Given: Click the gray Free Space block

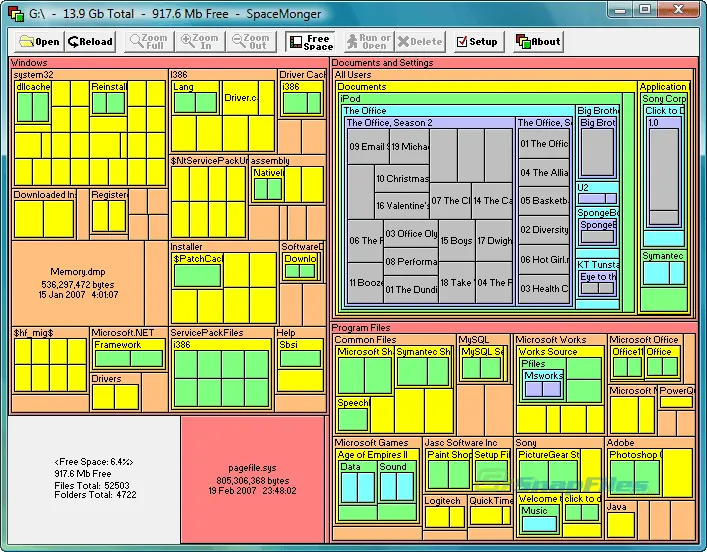Looking at the screenshot, I should point(94,479).
